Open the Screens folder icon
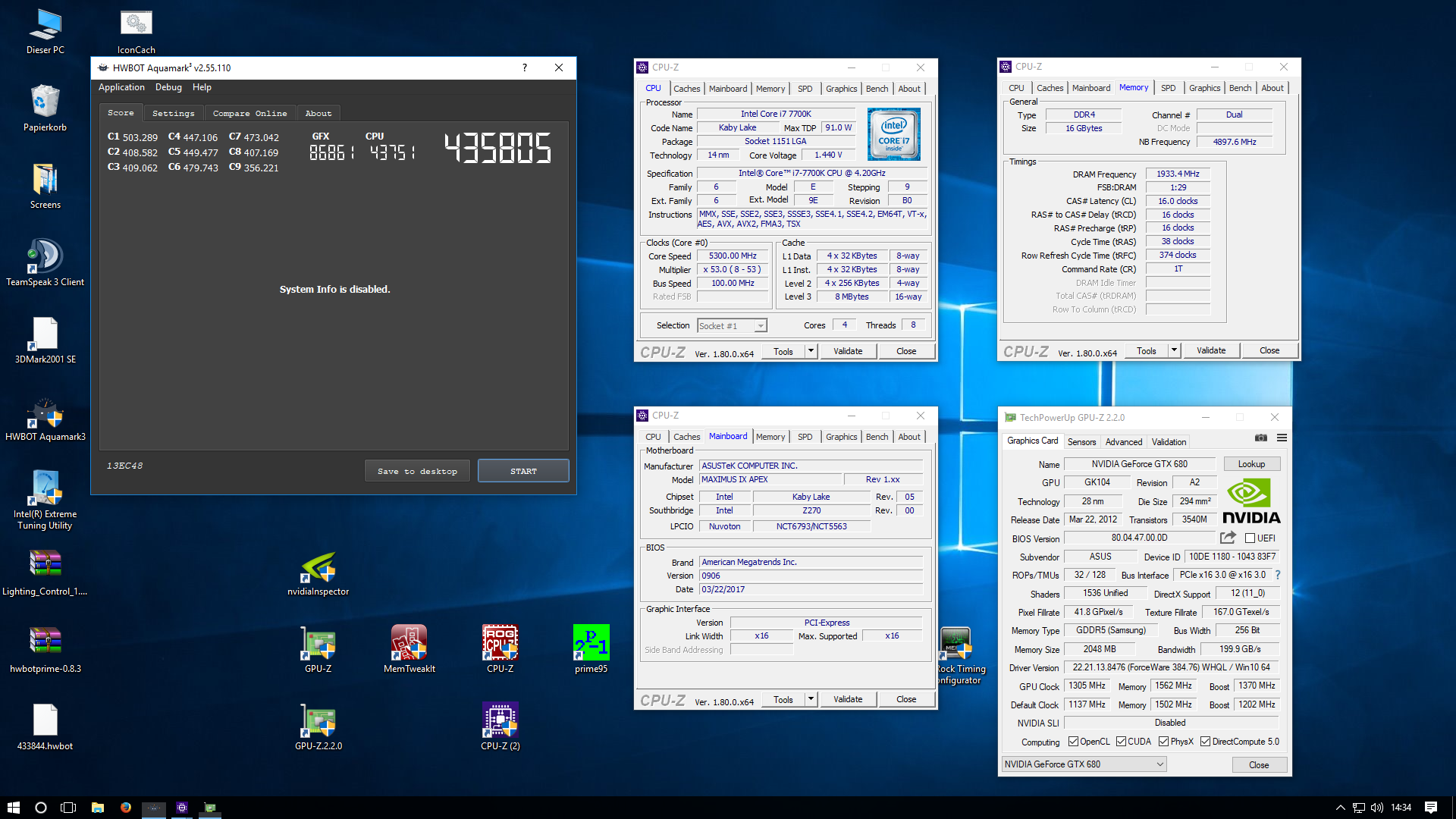 pyautogui.click(x=45, y=186)
